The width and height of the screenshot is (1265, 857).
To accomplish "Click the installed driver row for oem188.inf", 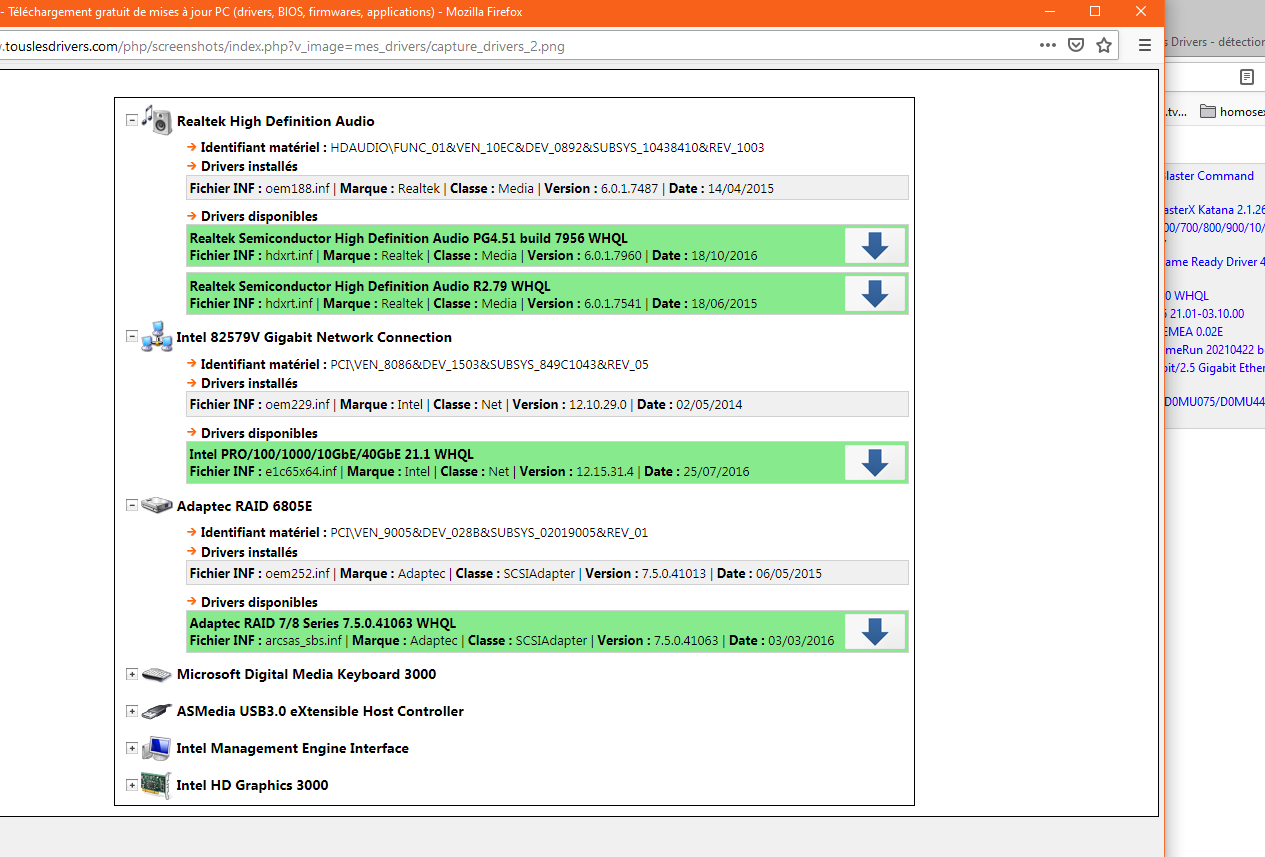I will [x=547, y=188].
